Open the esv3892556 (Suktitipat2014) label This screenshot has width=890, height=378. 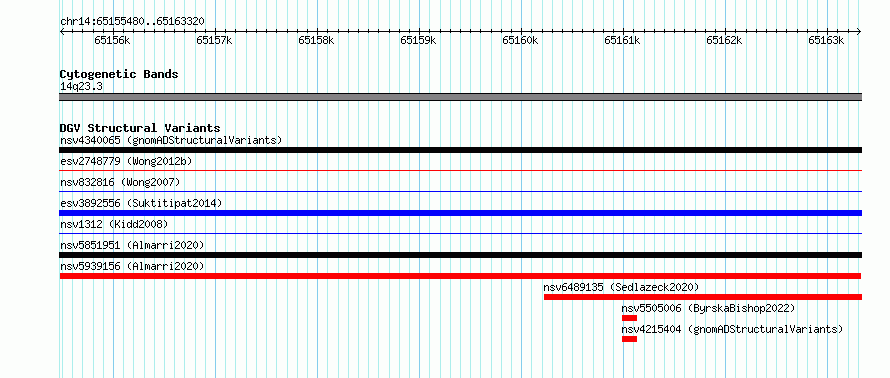pyautogui.click(x=141, y=203)
